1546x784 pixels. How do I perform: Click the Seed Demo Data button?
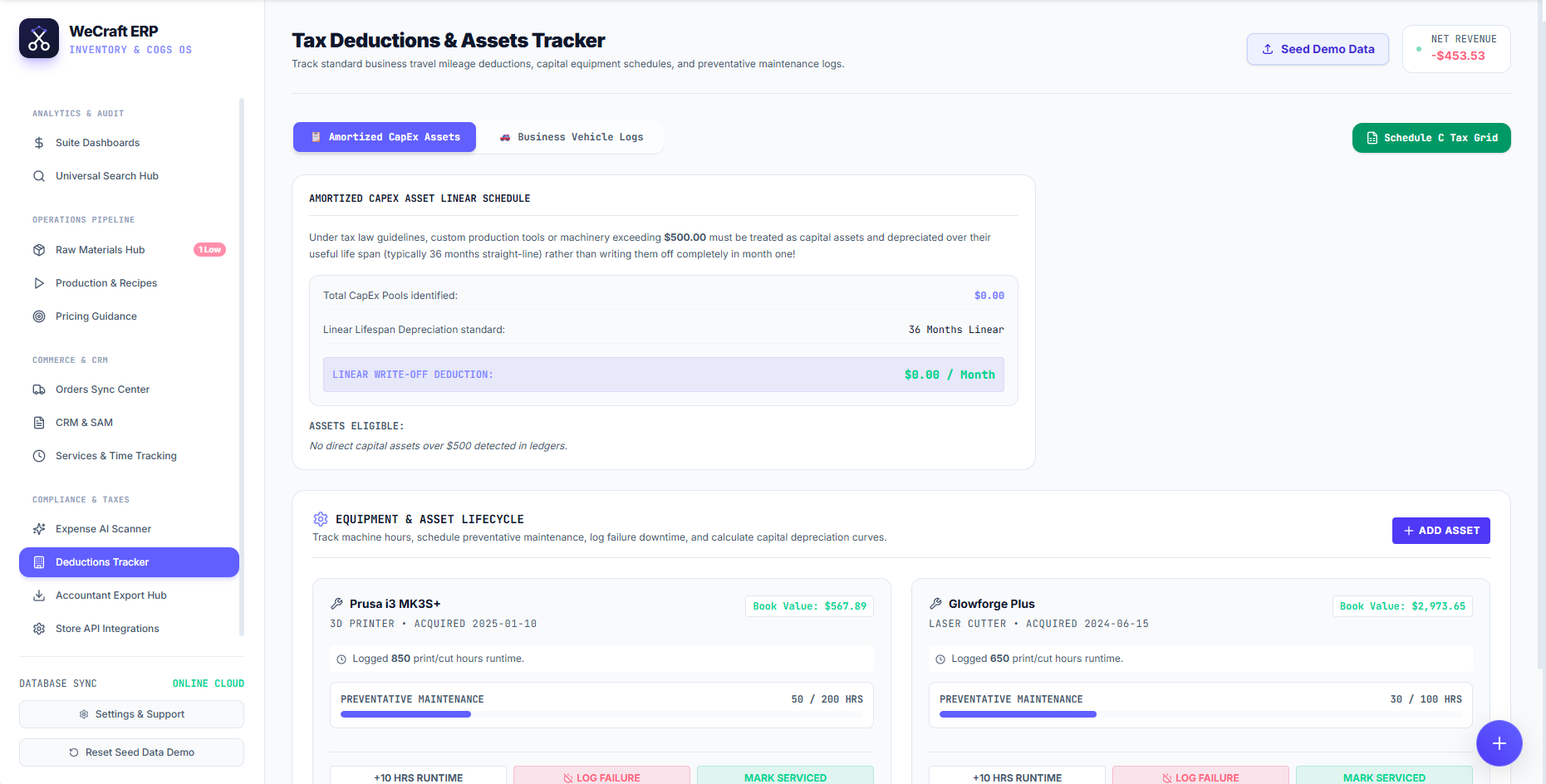pos(1318,49)
